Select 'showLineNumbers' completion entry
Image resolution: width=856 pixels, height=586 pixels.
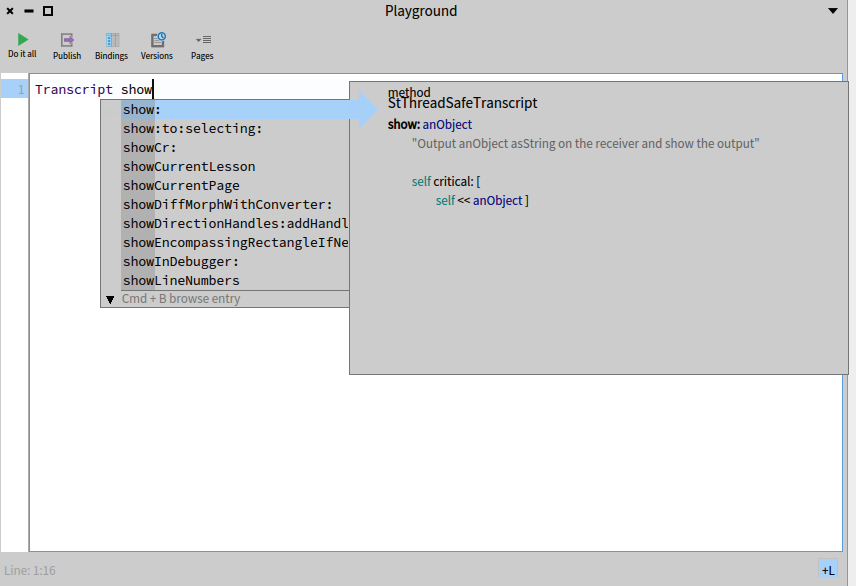coord(181,281)
